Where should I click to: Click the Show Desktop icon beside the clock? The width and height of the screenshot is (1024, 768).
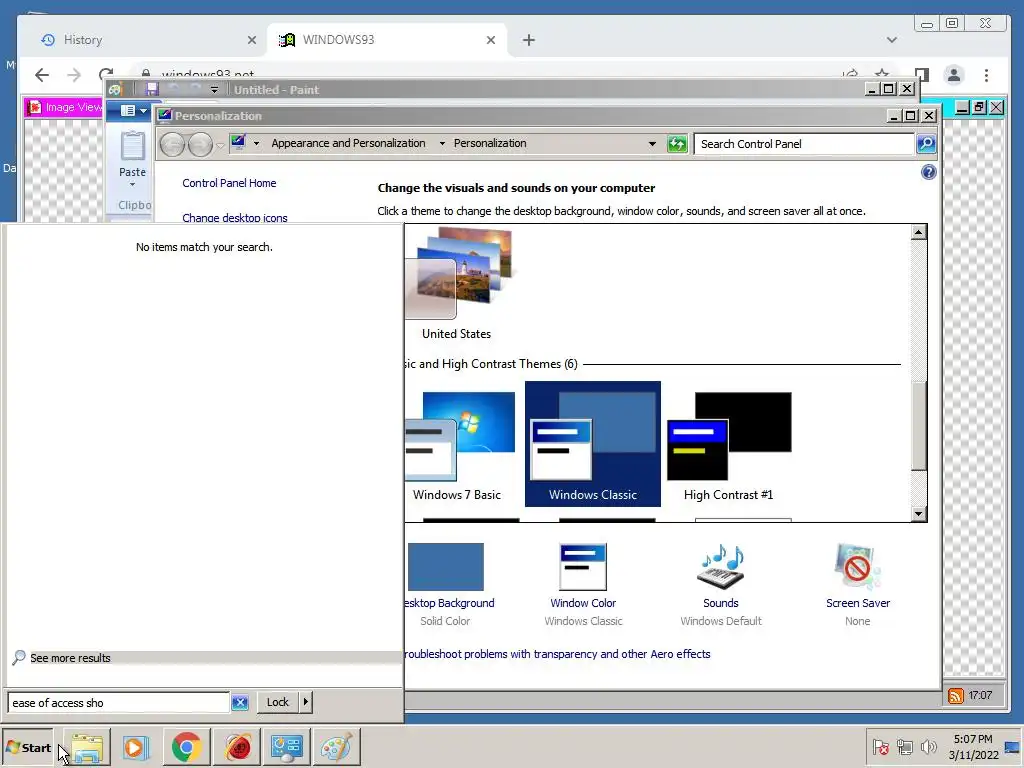pyautogui.click(x=1012, y=747)
